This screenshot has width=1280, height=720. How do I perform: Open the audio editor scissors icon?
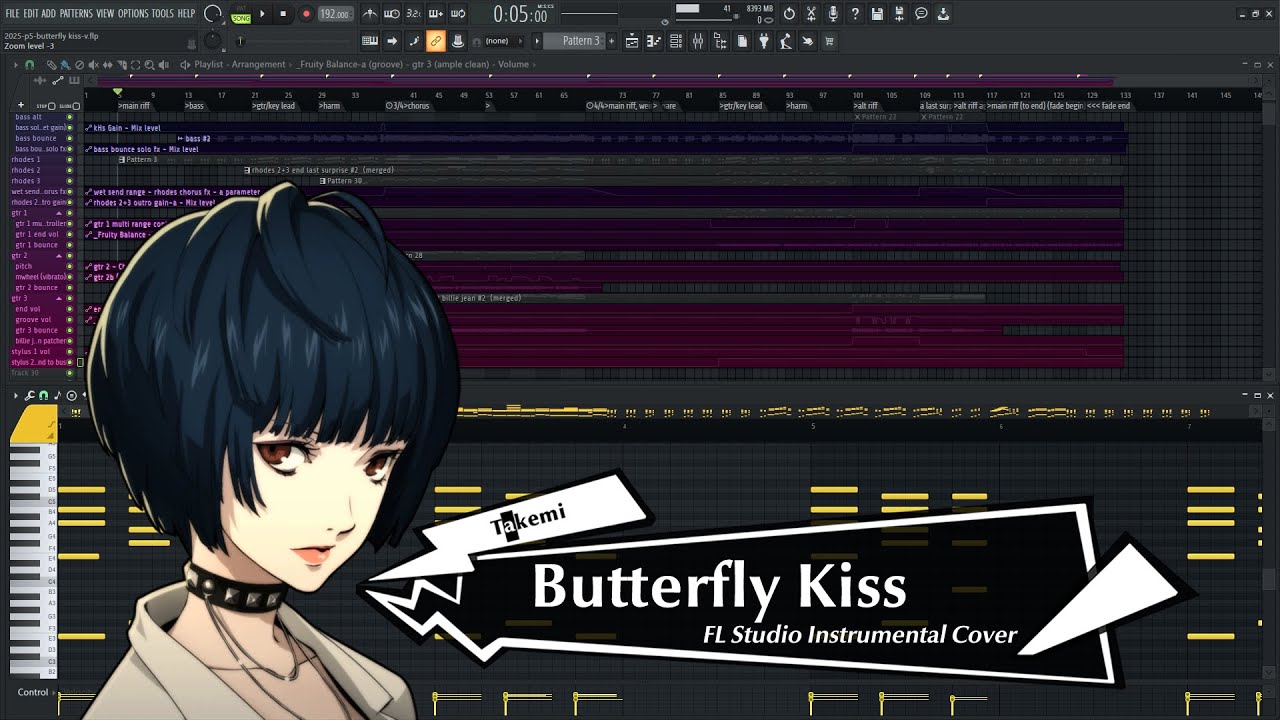(811, 14)
